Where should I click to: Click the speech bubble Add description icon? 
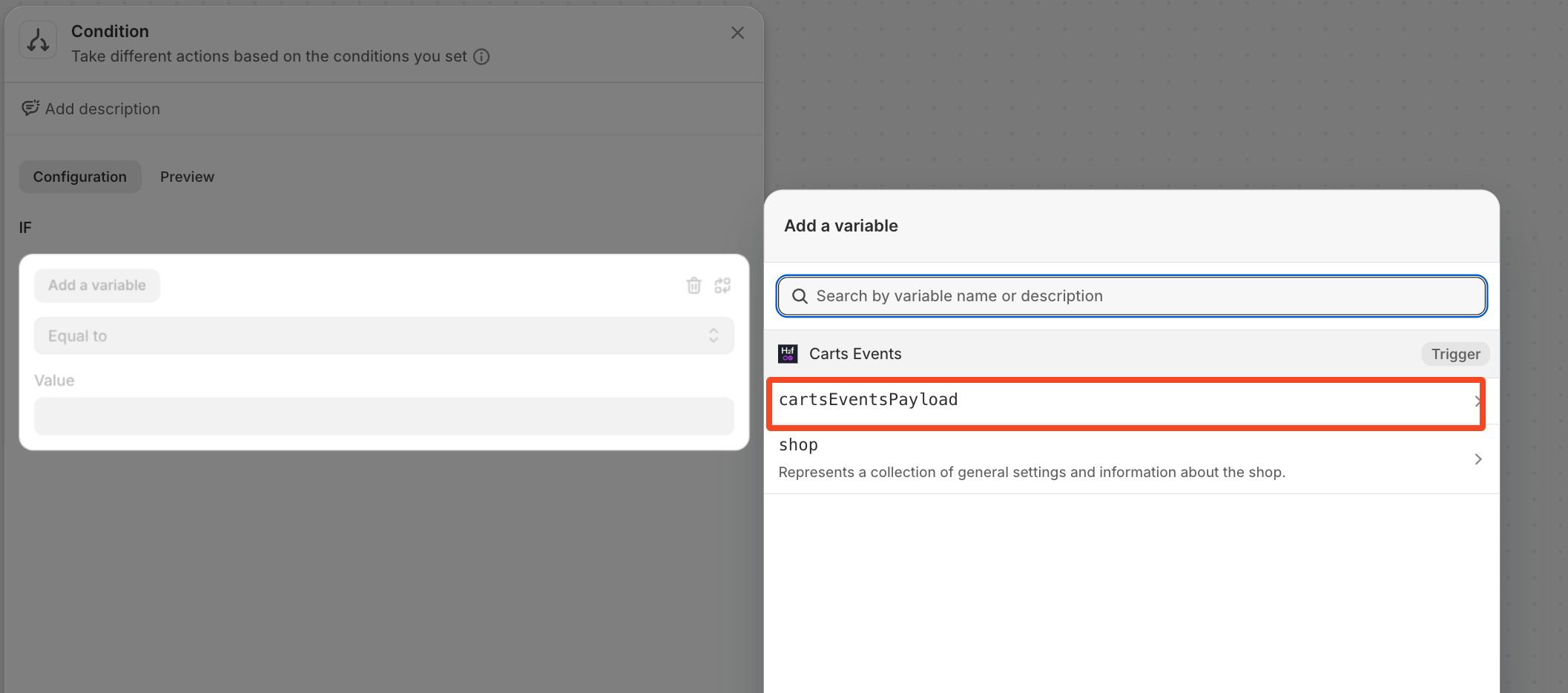[x=30, y=108]
